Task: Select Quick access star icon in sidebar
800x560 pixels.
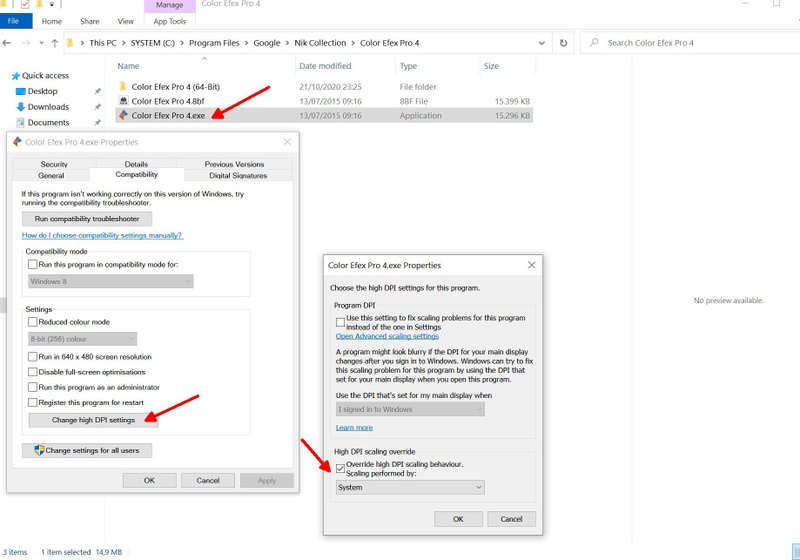Action: [15, 75]
